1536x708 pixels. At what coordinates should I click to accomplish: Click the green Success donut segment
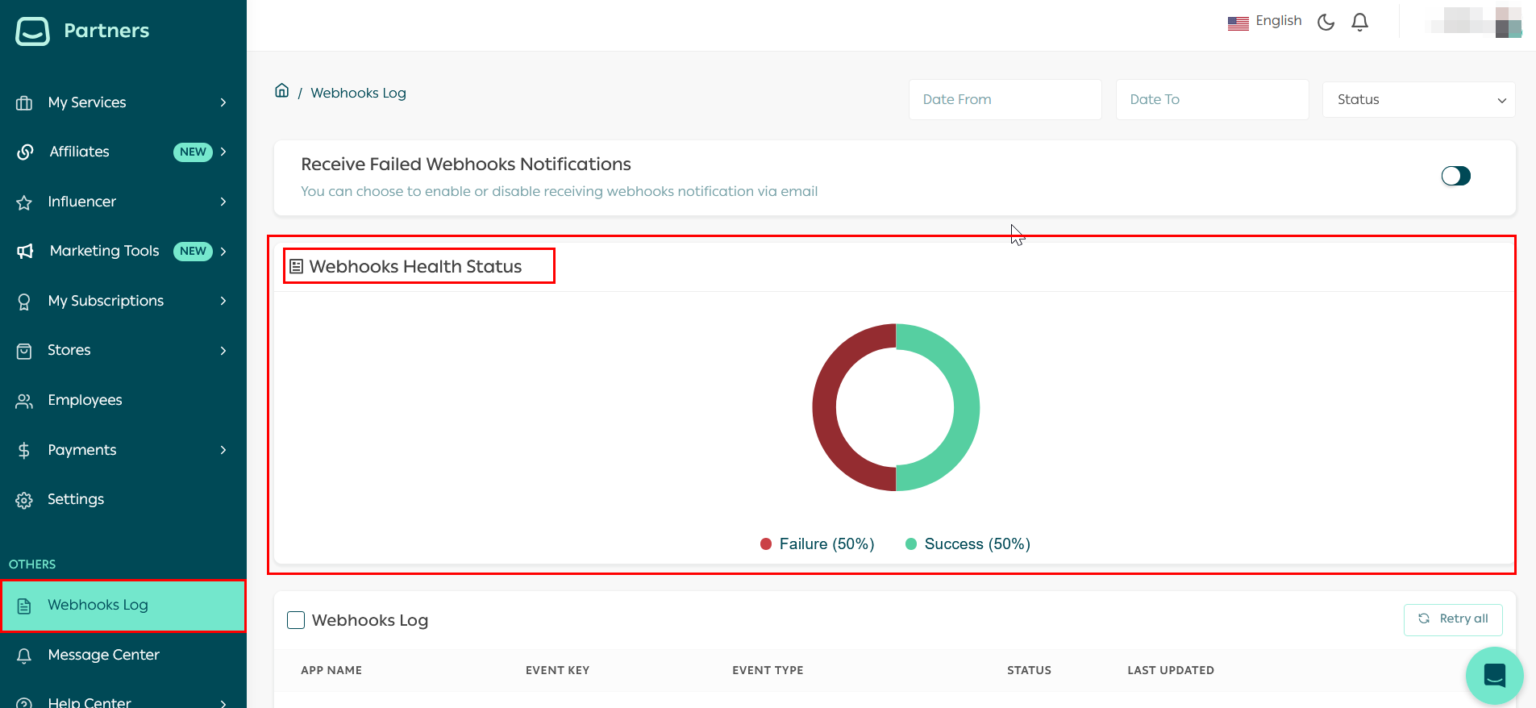click(x=967, y=408)
